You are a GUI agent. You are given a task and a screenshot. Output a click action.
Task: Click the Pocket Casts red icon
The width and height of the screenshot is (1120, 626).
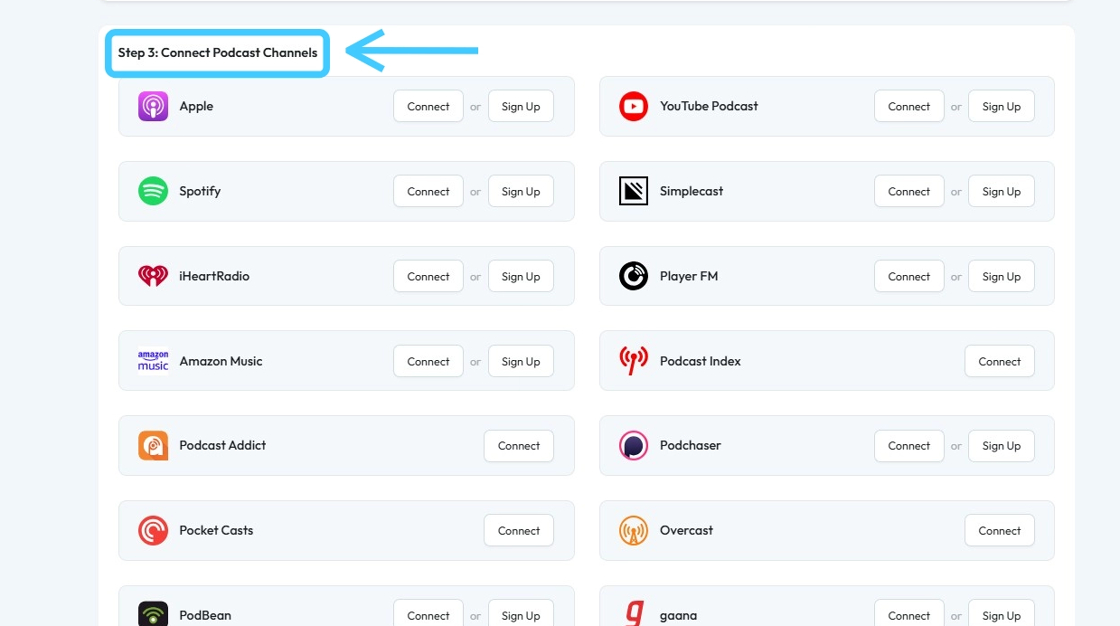click(153, 530)
